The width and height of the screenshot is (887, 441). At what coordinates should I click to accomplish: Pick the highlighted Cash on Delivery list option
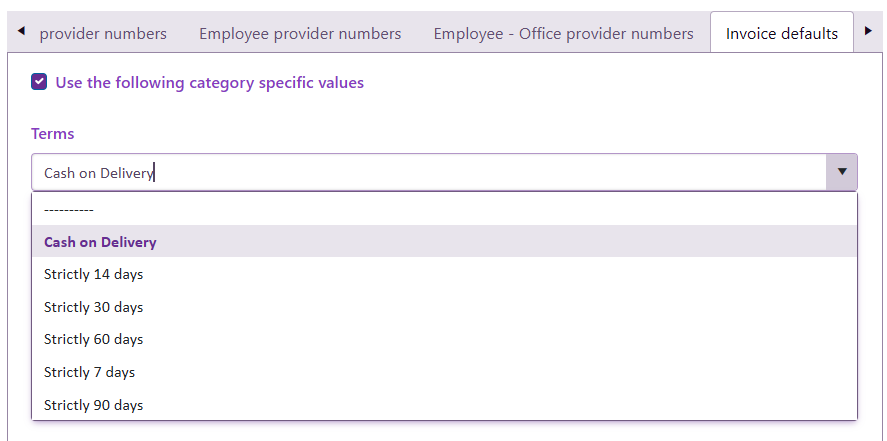(x=100, y=242)
